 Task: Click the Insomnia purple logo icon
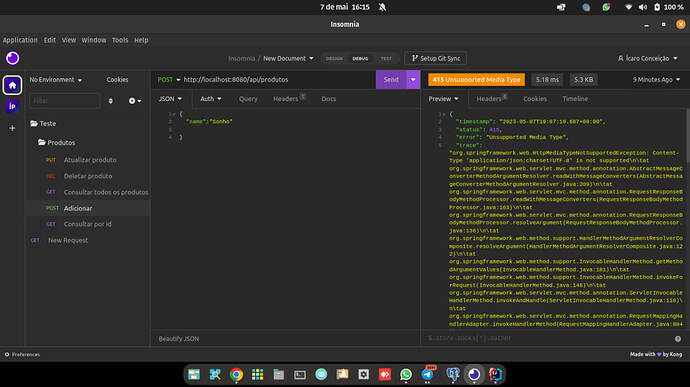pyautogui.click(x=12, y=58)
